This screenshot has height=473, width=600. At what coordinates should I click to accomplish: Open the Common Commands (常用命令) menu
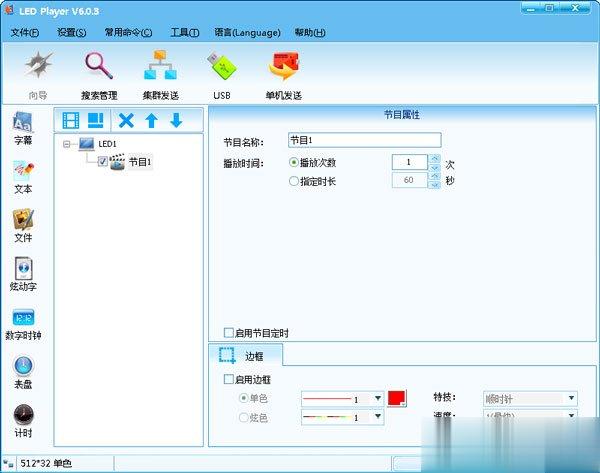128,33
